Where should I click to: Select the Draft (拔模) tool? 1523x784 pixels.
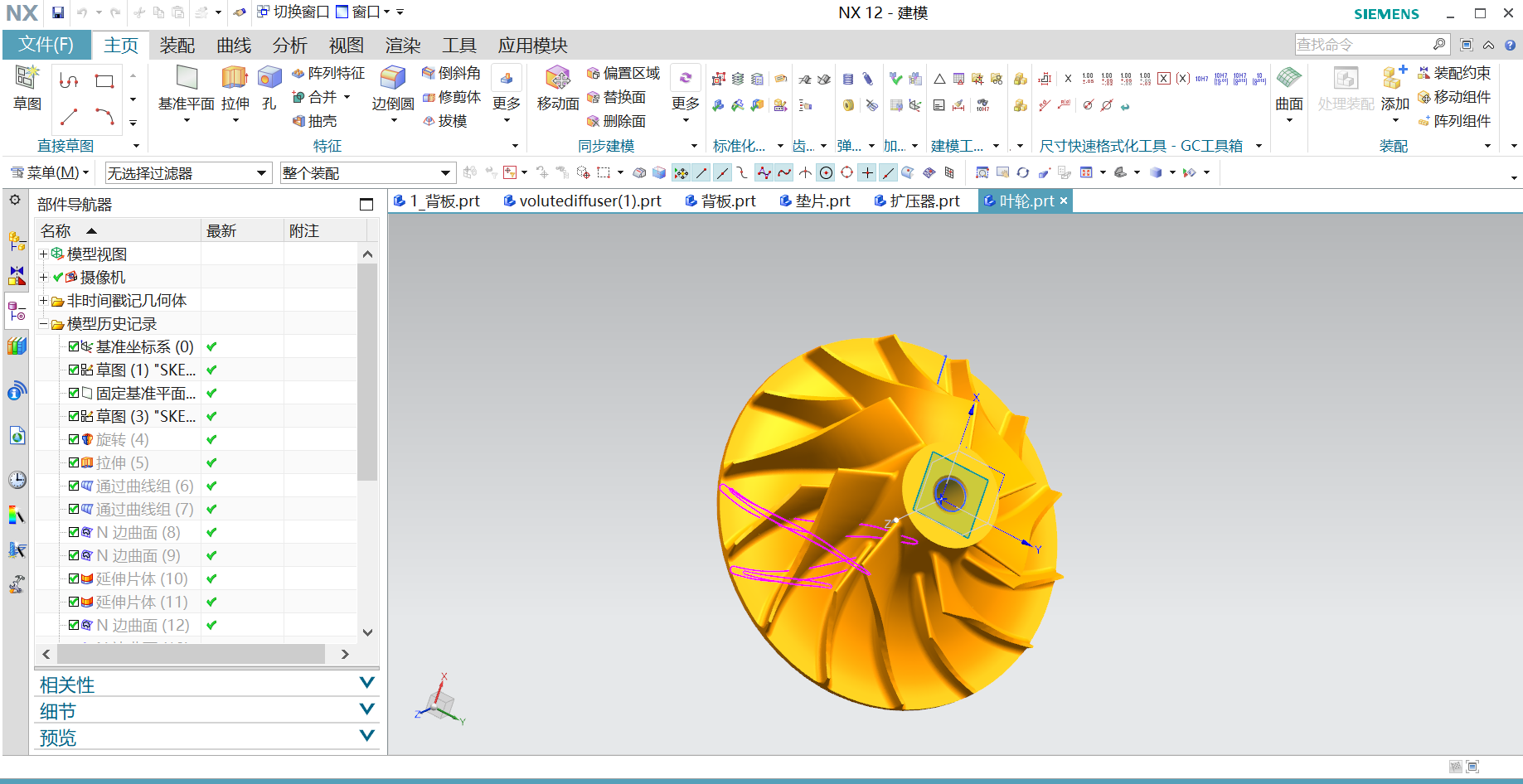[x=445, y=121]
